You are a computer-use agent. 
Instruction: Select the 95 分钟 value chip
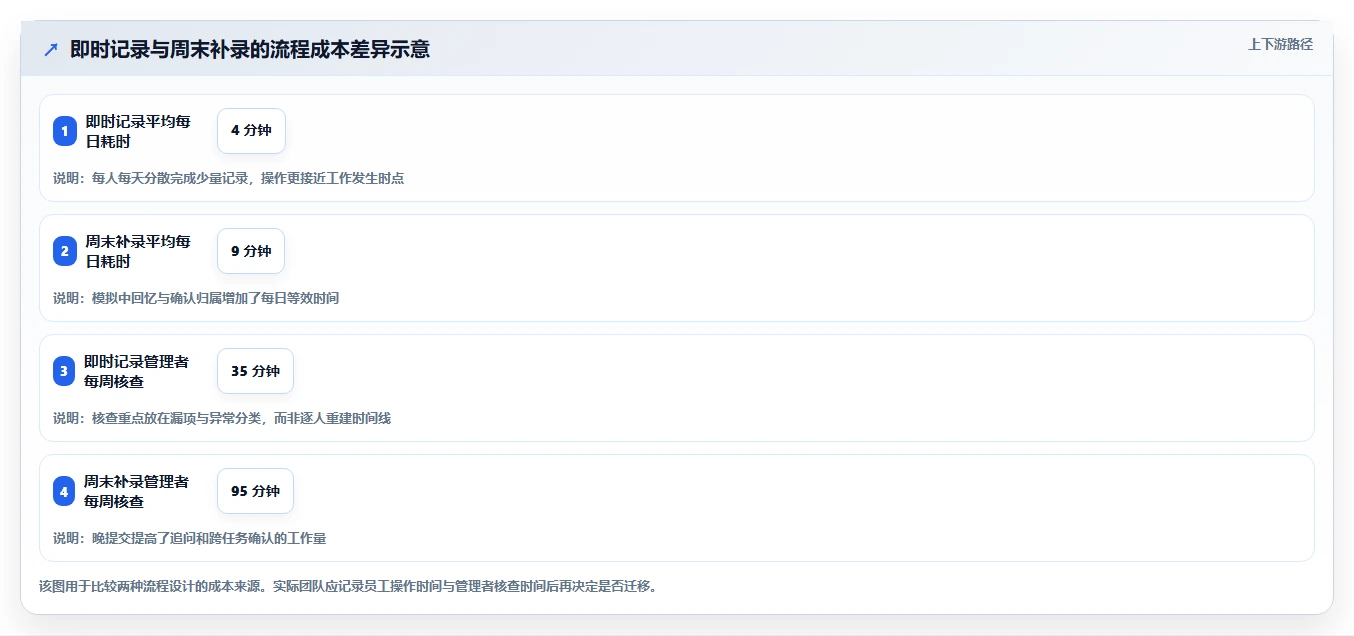pos(255,491)
